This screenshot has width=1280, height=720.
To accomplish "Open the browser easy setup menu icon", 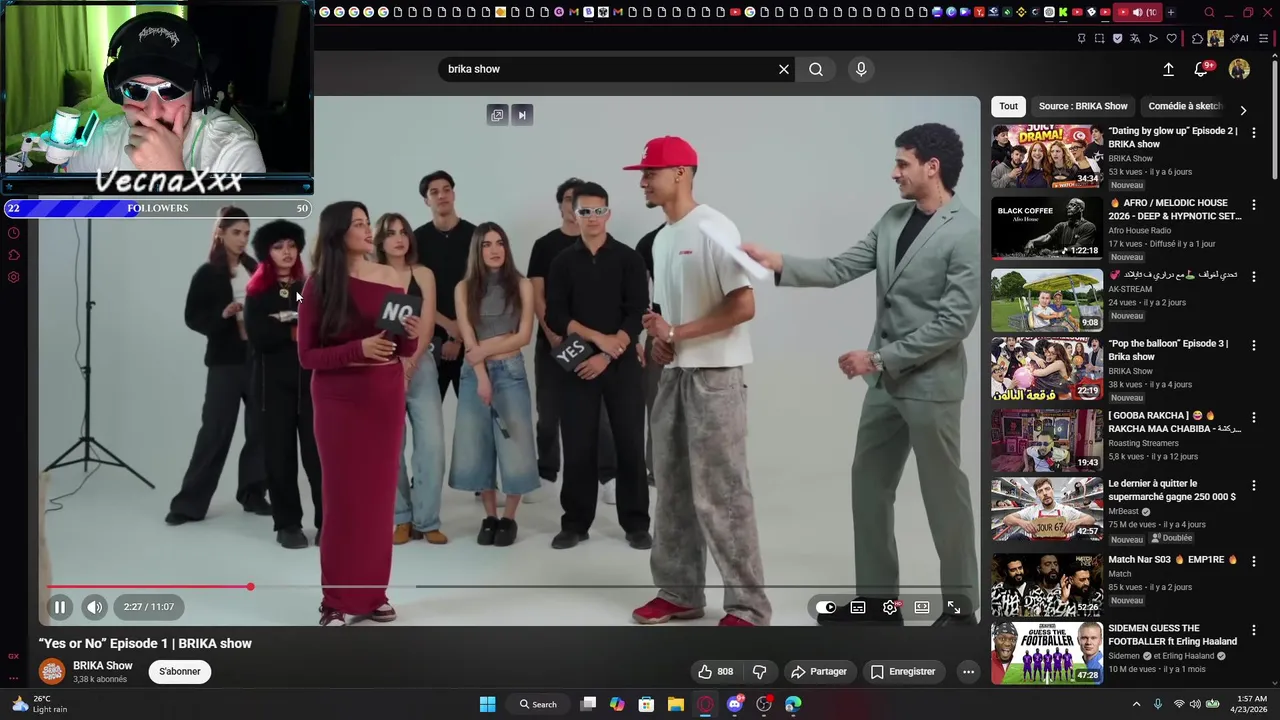I will [1264, 39].
